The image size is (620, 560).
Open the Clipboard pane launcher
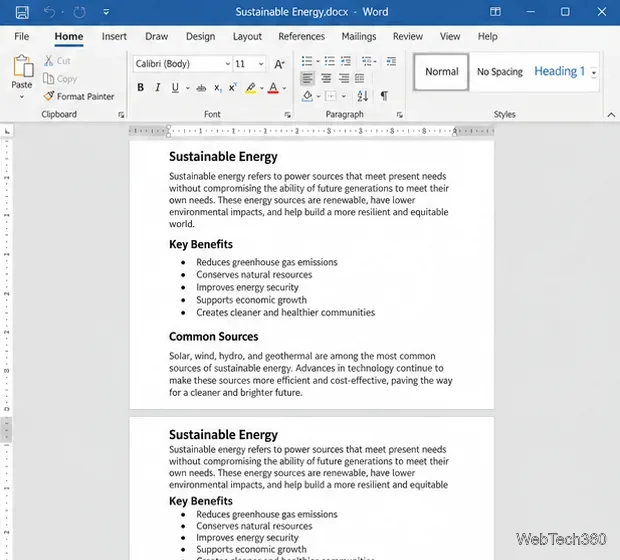121,115
